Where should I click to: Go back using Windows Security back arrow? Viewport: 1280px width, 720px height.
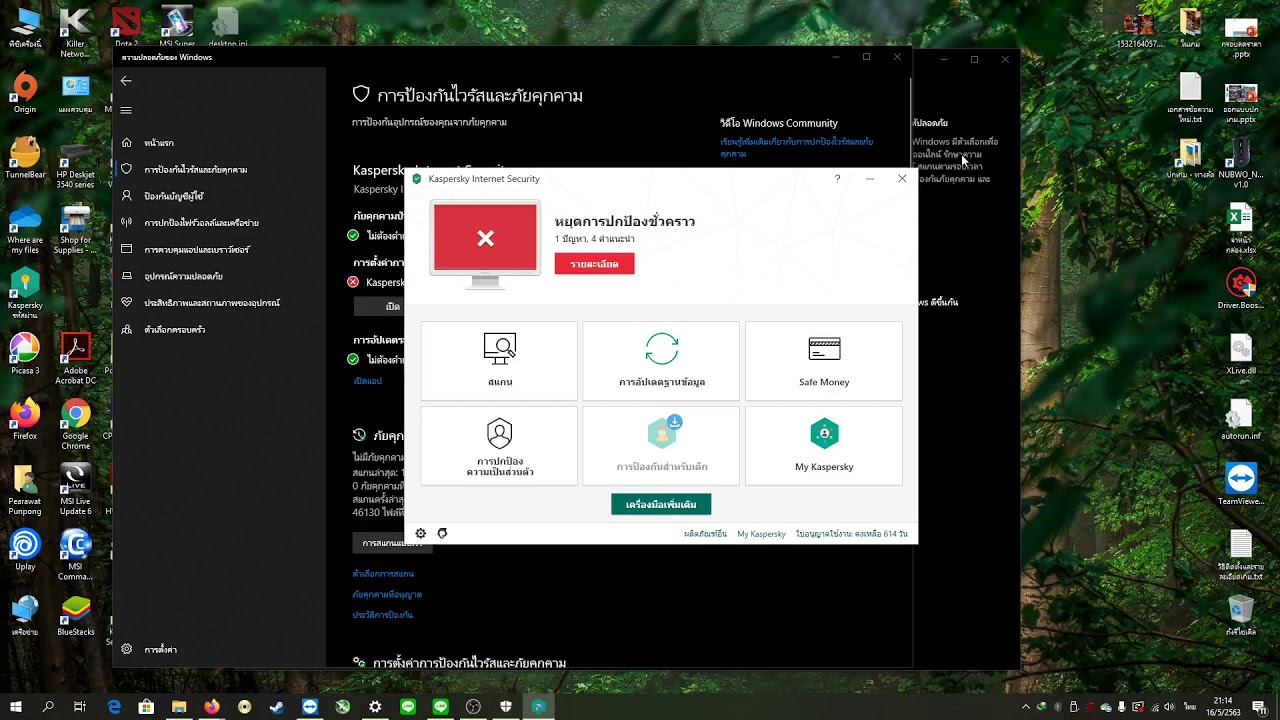pyautogui.click(x=126, y=80)
